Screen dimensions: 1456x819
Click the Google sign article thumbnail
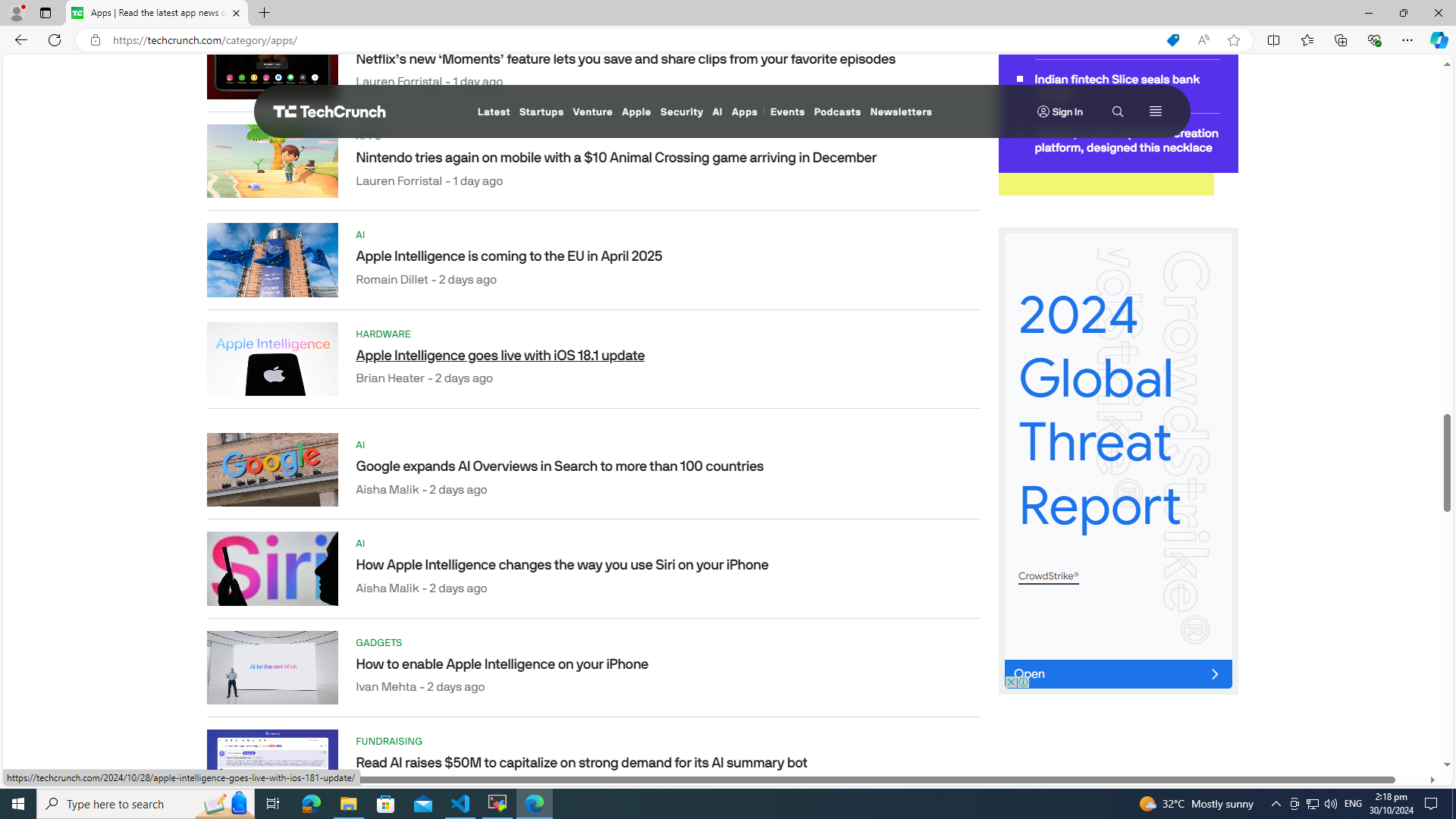tap(272, 470)
